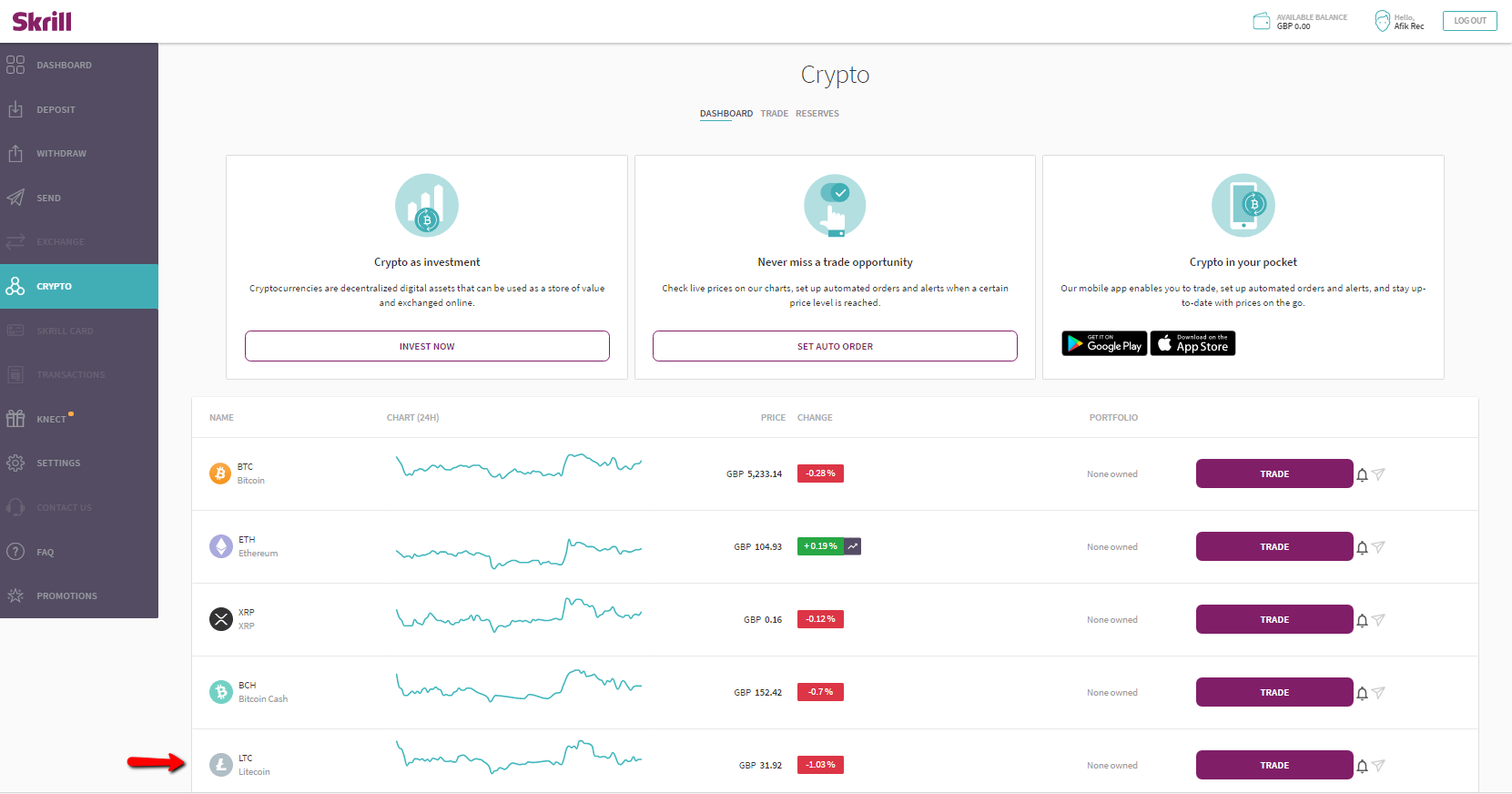Open the Settings gear icon
Viewport: 1512px width, 794px height.
click(15, 463)
